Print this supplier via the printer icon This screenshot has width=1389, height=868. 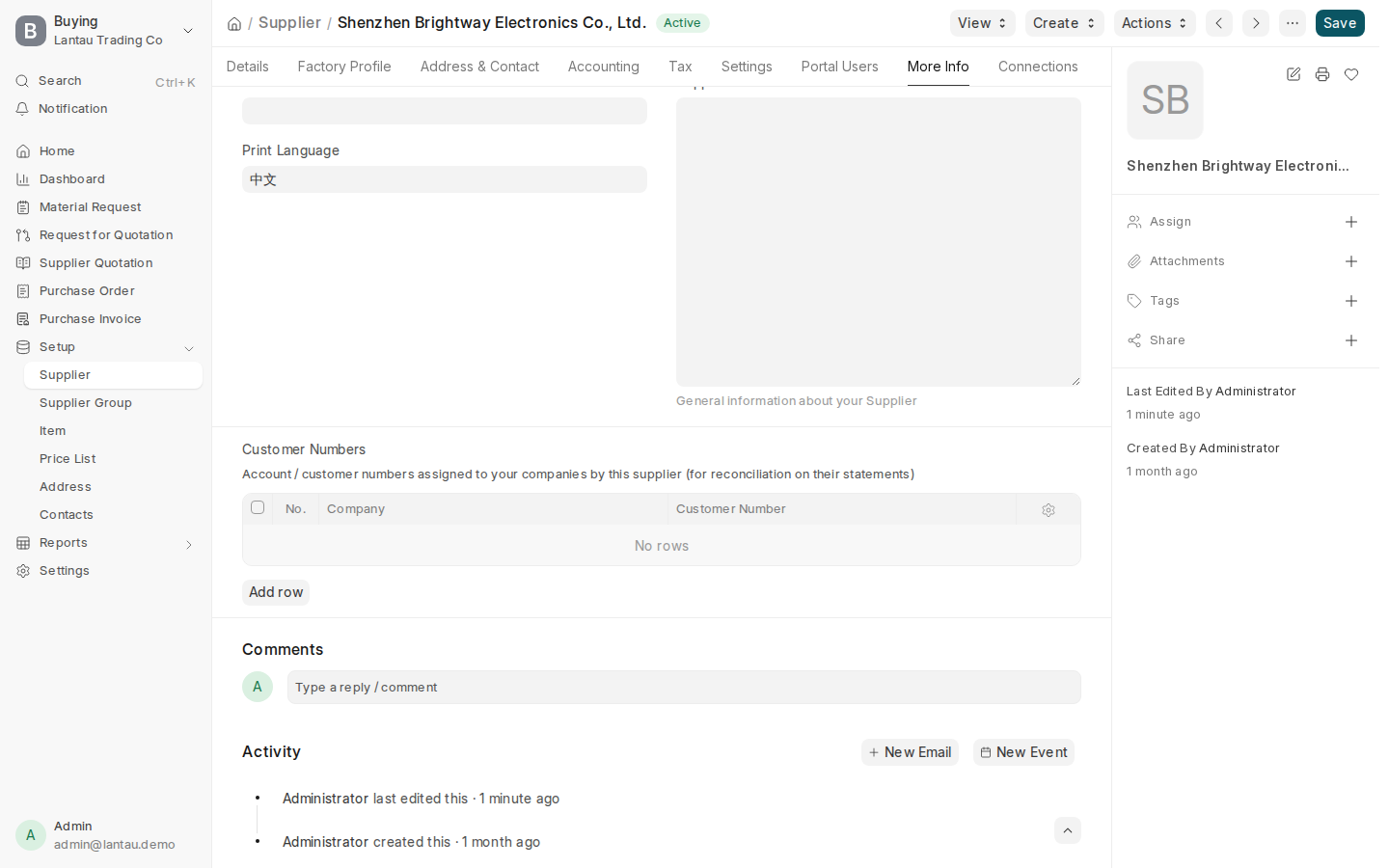pos(1322,74)
